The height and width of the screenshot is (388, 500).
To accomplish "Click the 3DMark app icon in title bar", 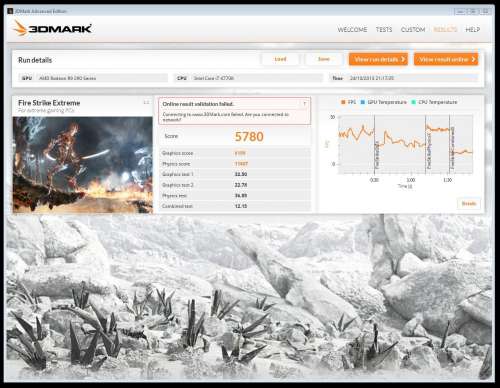I will point(10,11).
